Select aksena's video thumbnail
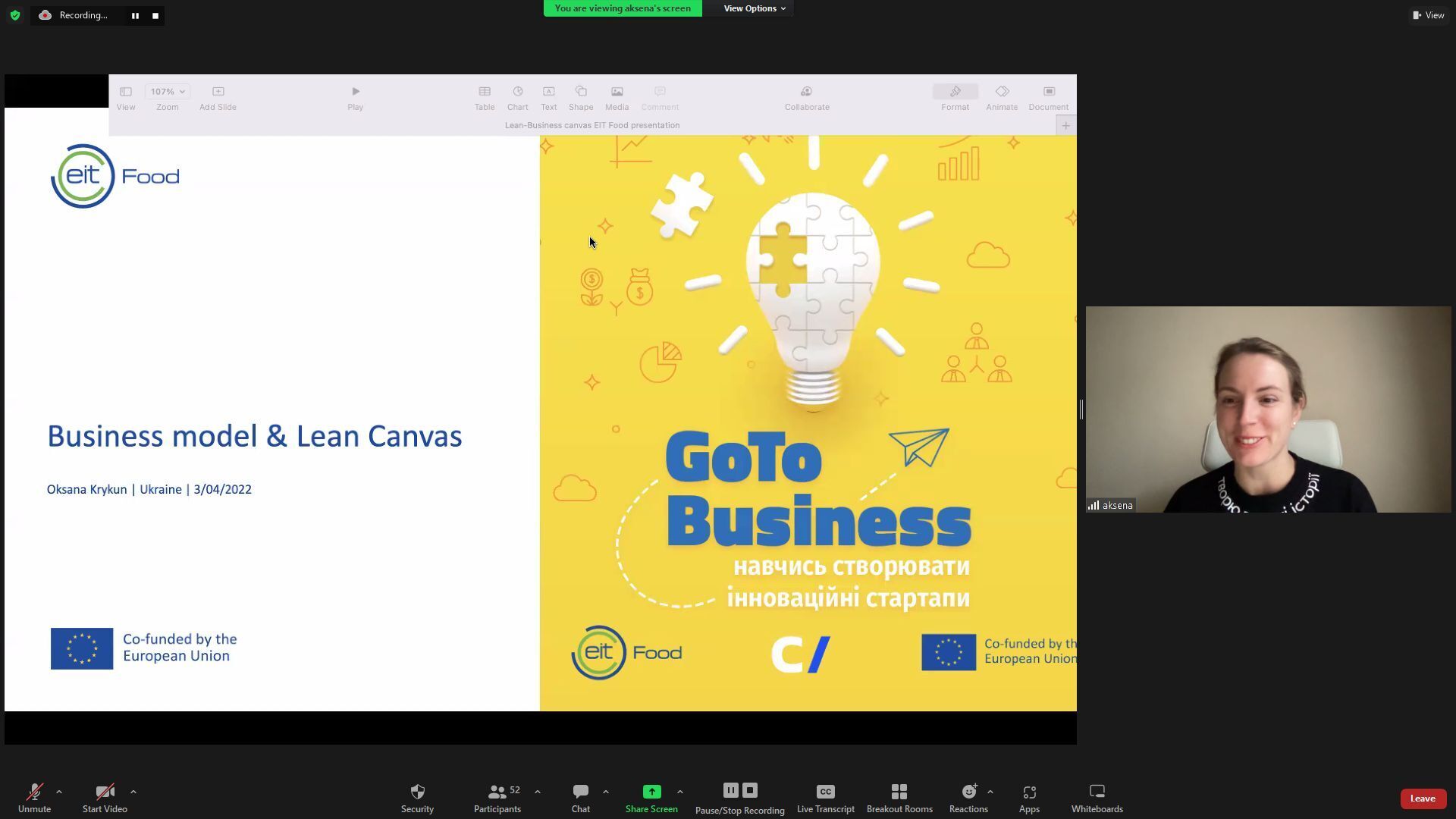The height and width of the screenshot is (819, 1456). [x=1268, y=409]
